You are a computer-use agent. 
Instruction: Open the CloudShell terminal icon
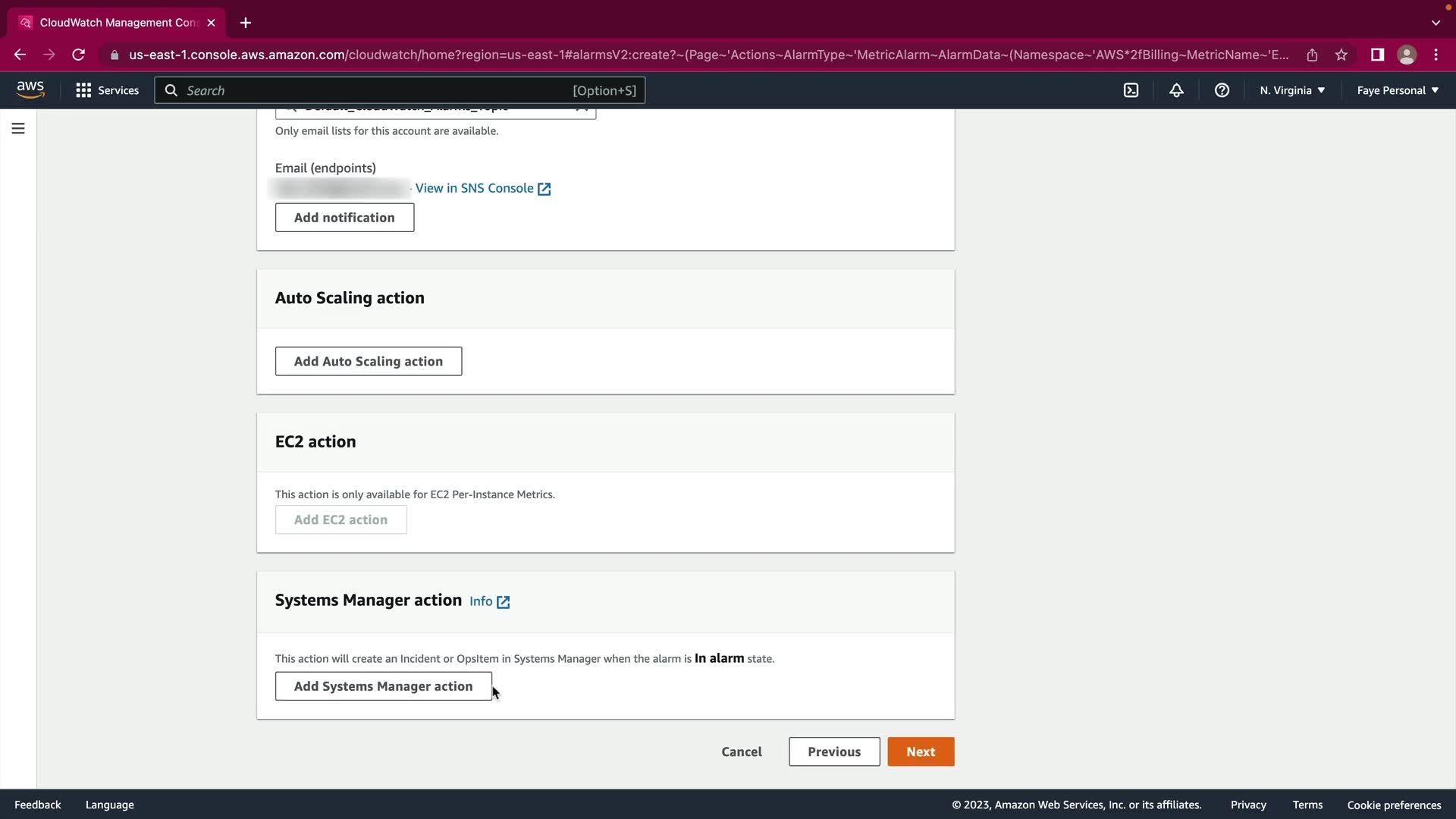(1131, 90)
